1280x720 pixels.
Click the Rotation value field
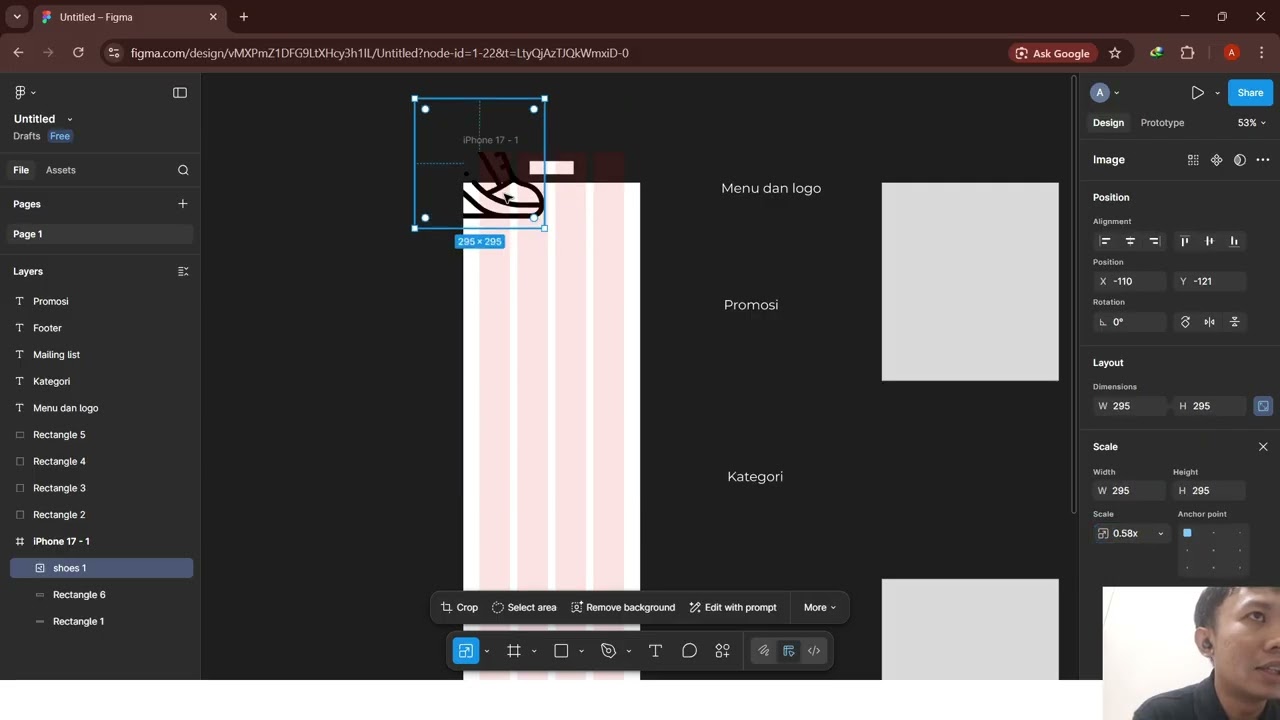pyautogui.click(x=1130, y=322)
